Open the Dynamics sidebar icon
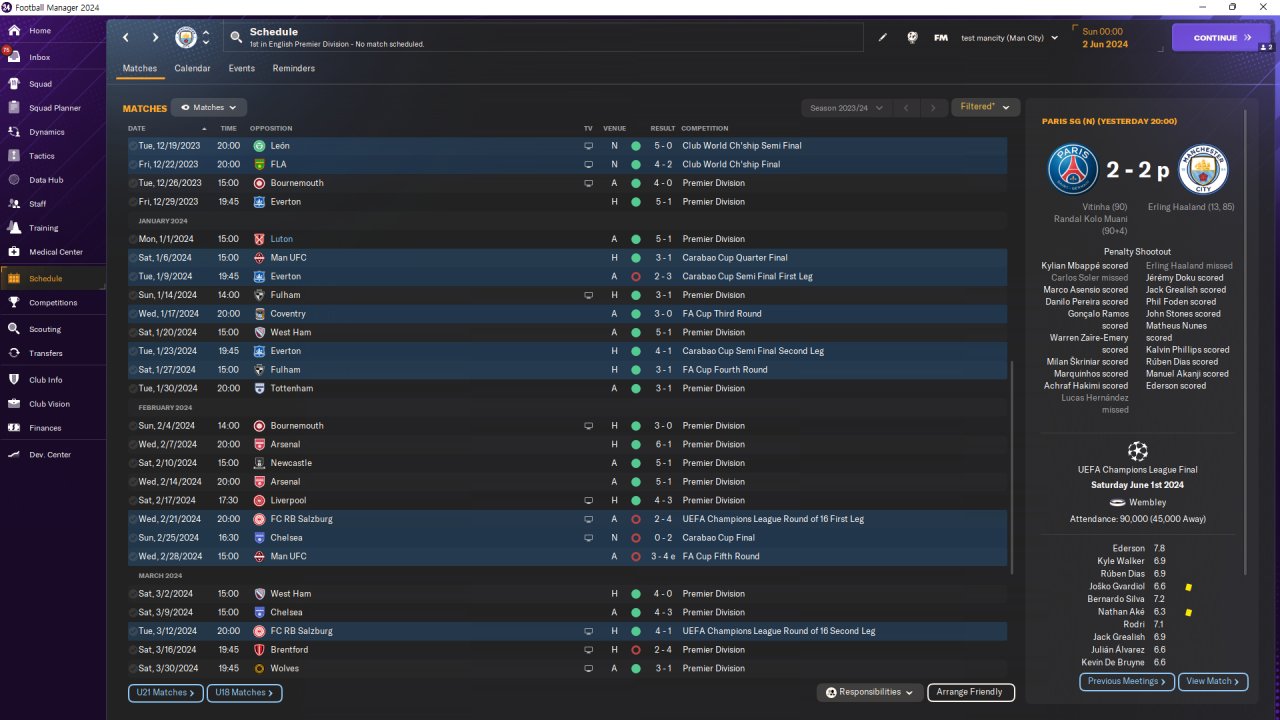 point(14,132)
